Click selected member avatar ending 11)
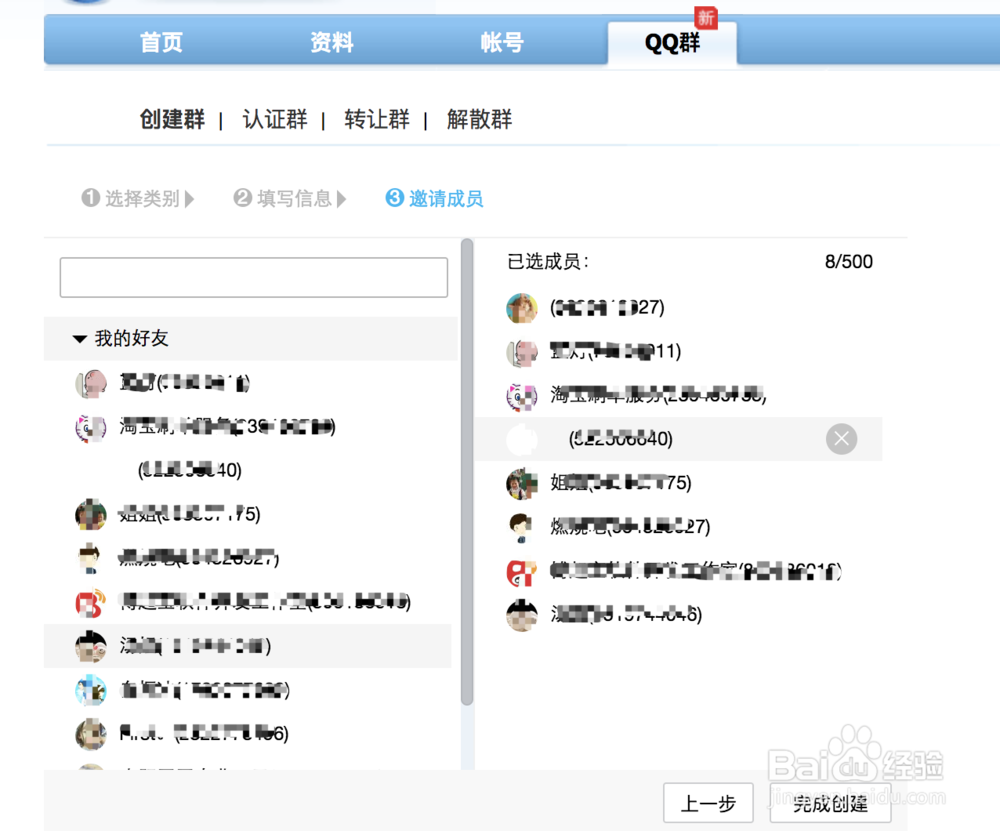The width and height of the screenshot is (1000, 831). (522, 352)
